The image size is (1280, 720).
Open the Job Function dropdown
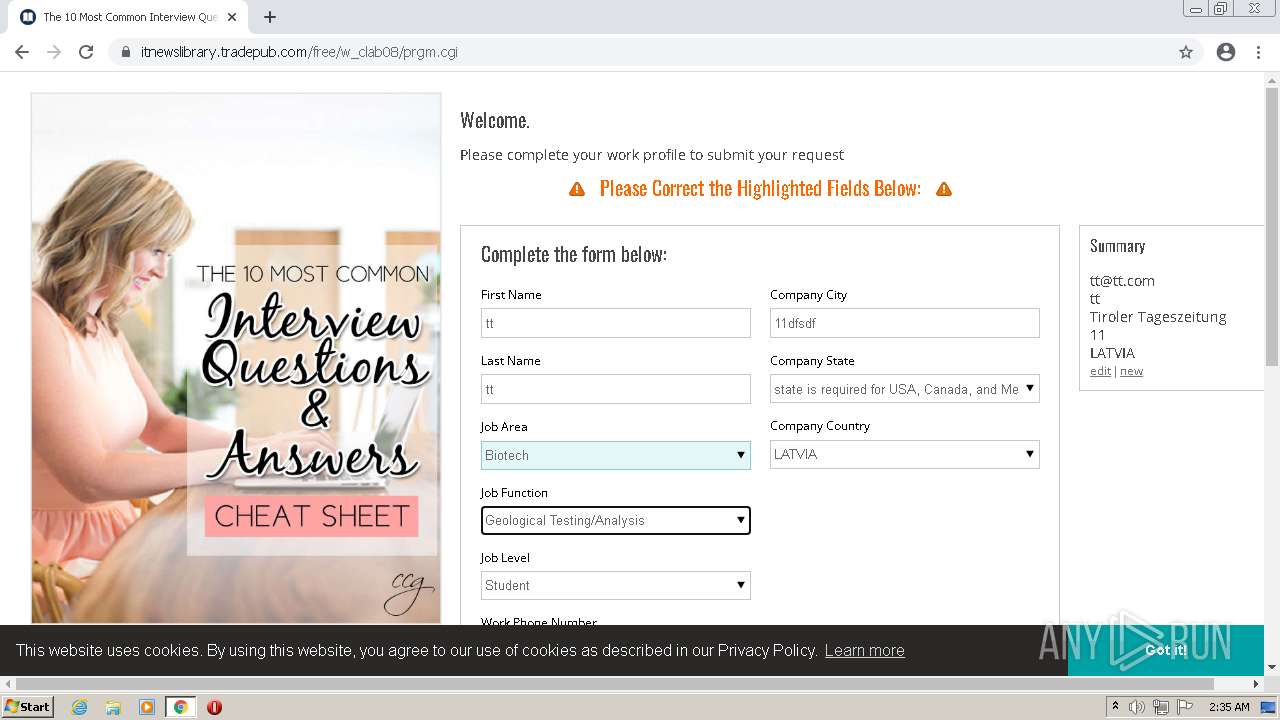pyautogui.click(x=616, y=520)
